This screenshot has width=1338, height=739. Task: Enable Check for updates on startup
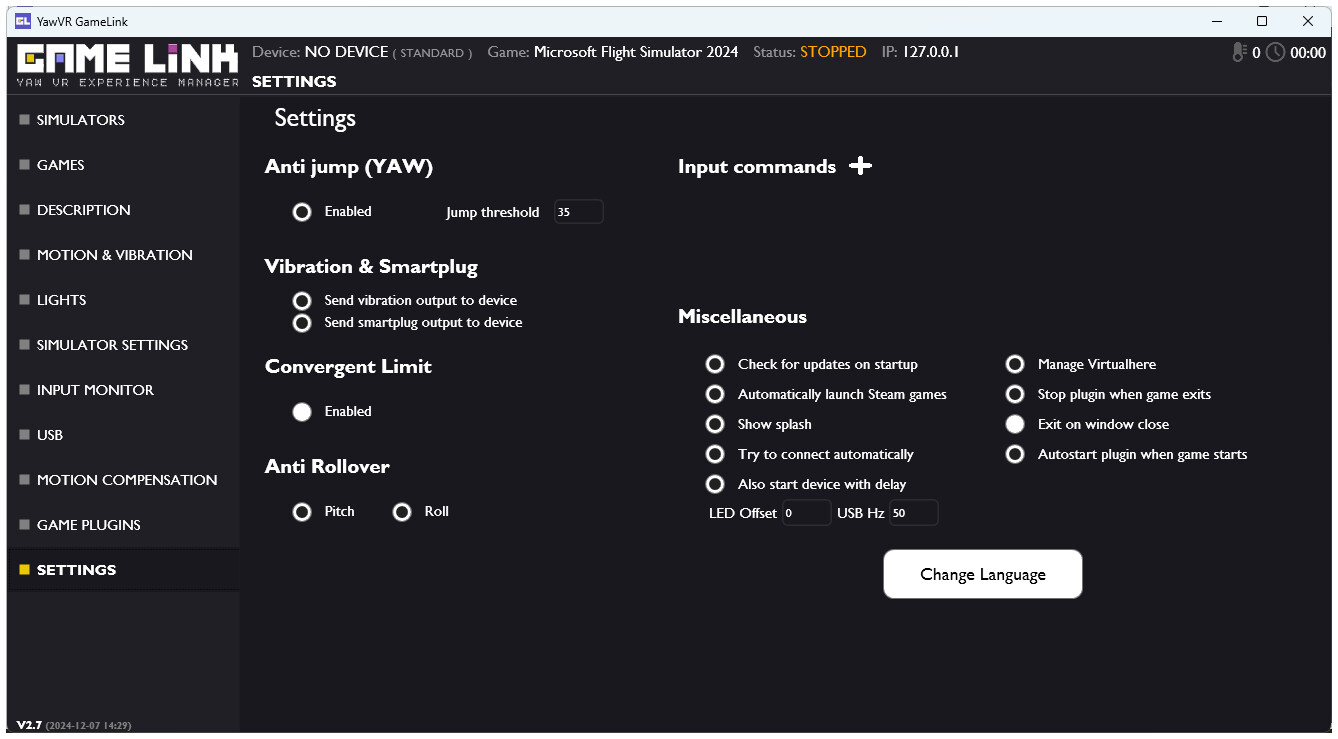point(715,364)
